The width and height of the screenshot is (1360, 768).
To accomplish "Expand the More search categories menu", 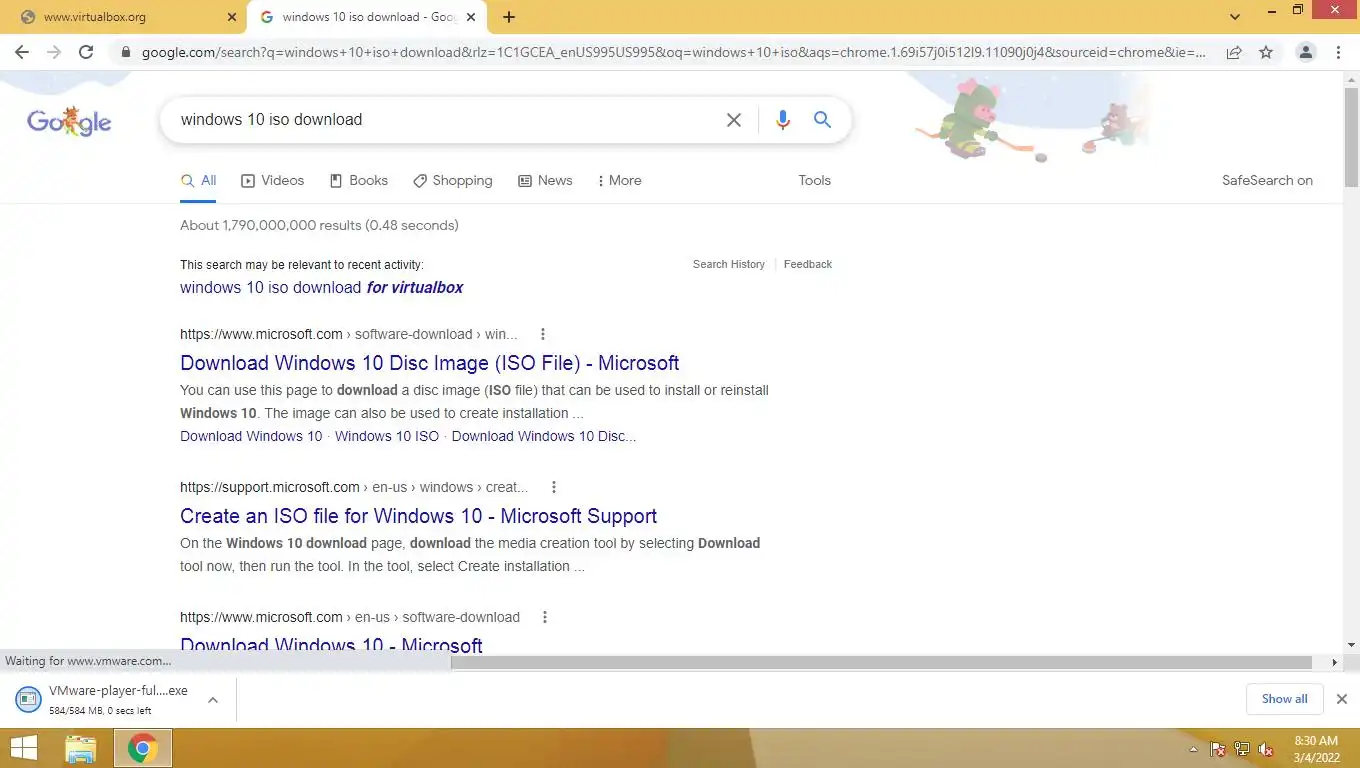I will tap(619, 181).
